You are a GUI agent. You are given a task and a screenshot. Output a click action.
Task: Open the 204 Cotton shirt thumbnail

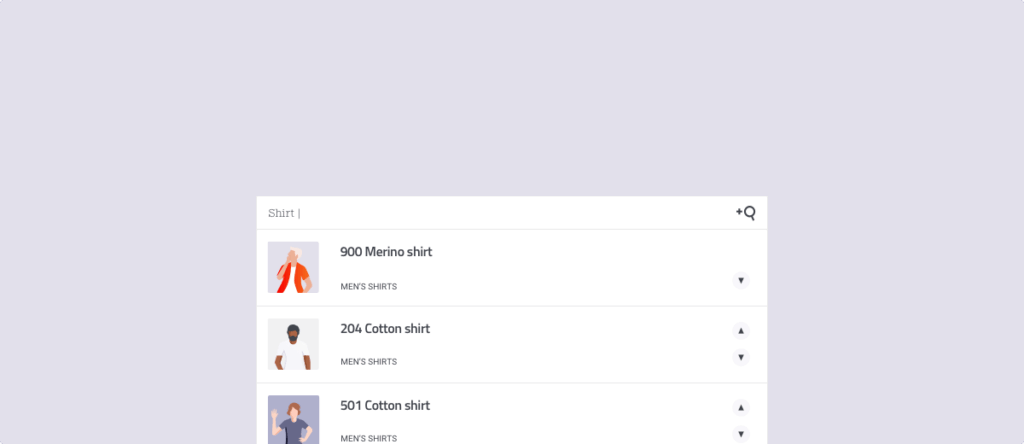click(x=293, y=344)
